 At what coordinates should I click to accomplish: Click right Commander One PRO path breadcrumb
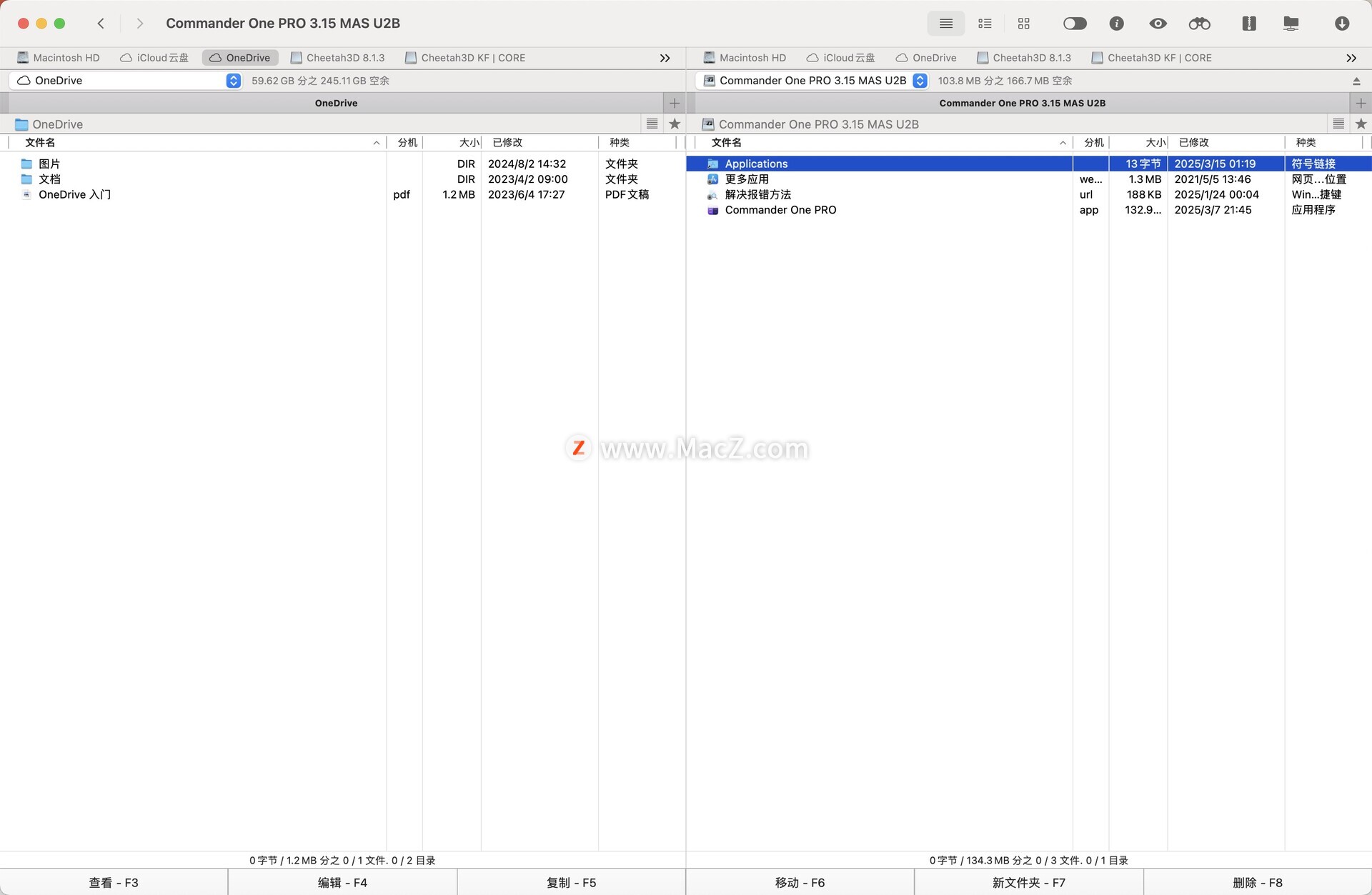[810, 124]
